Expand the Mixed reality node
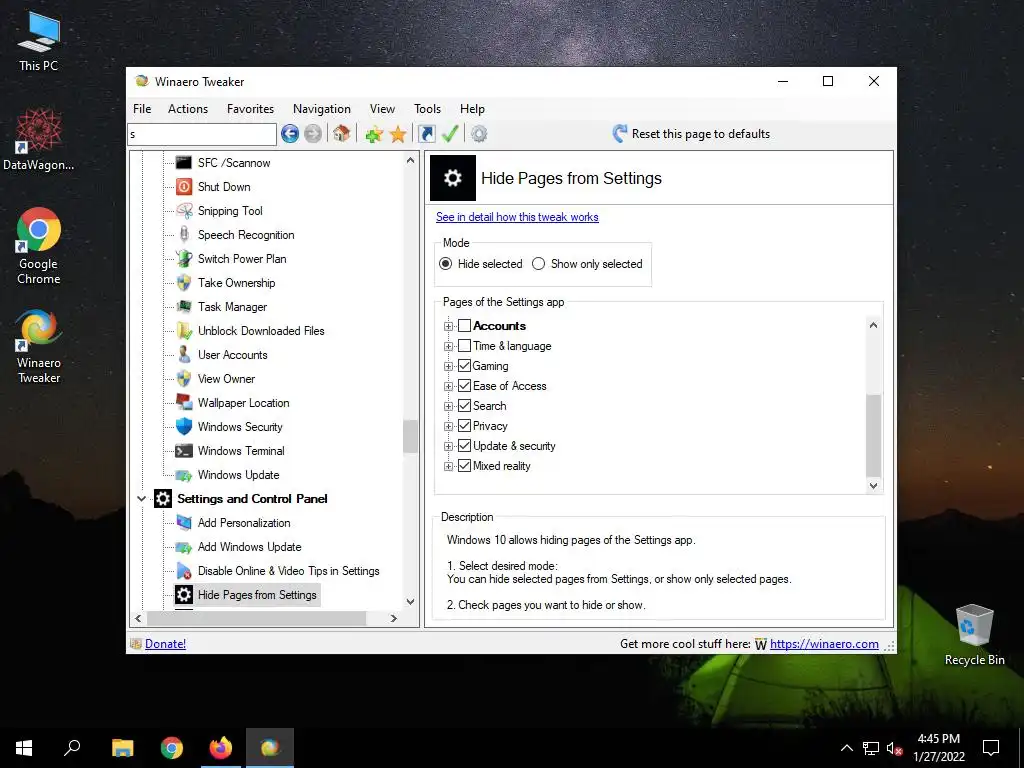The width and height of the screenshot is (1024, 768). [449, 466]
